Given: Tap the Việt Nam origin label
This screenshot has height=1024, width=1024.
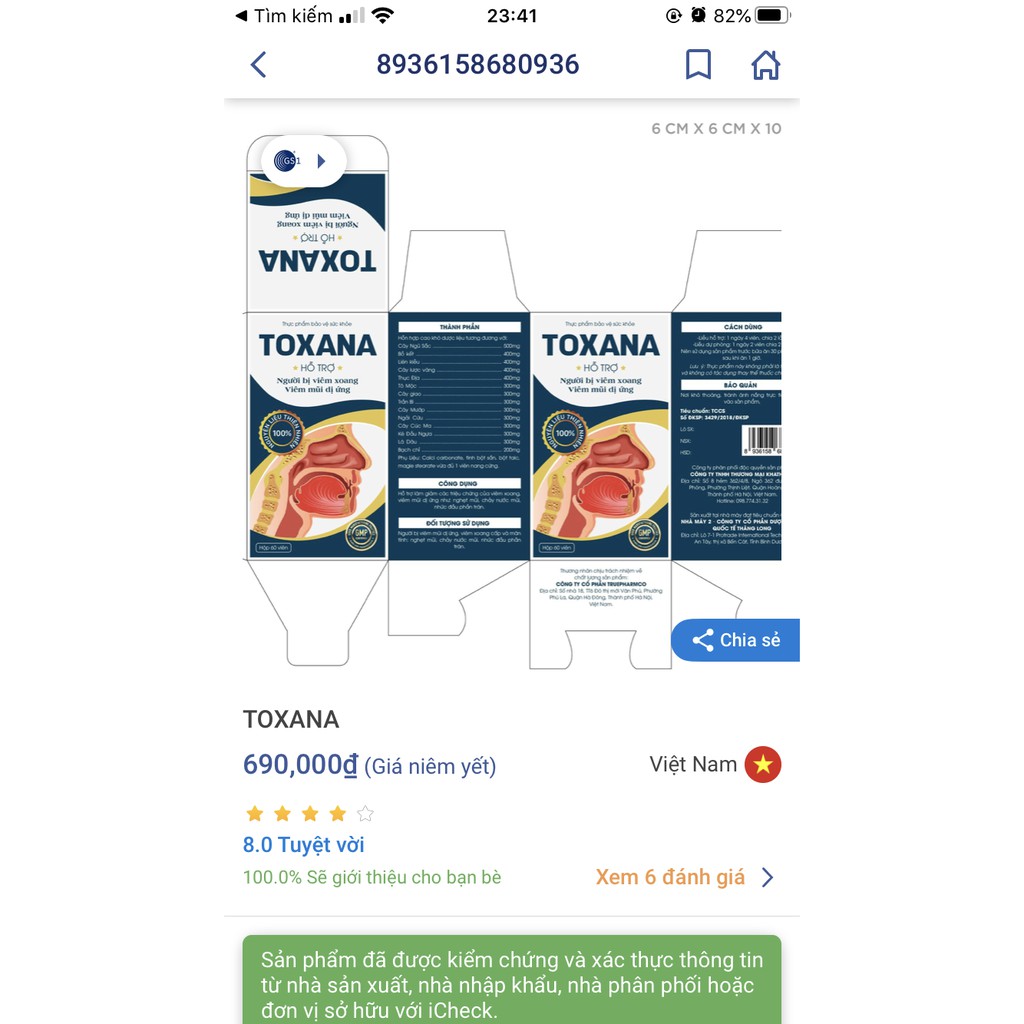Looking at the screenshot, I should [693, 764].
